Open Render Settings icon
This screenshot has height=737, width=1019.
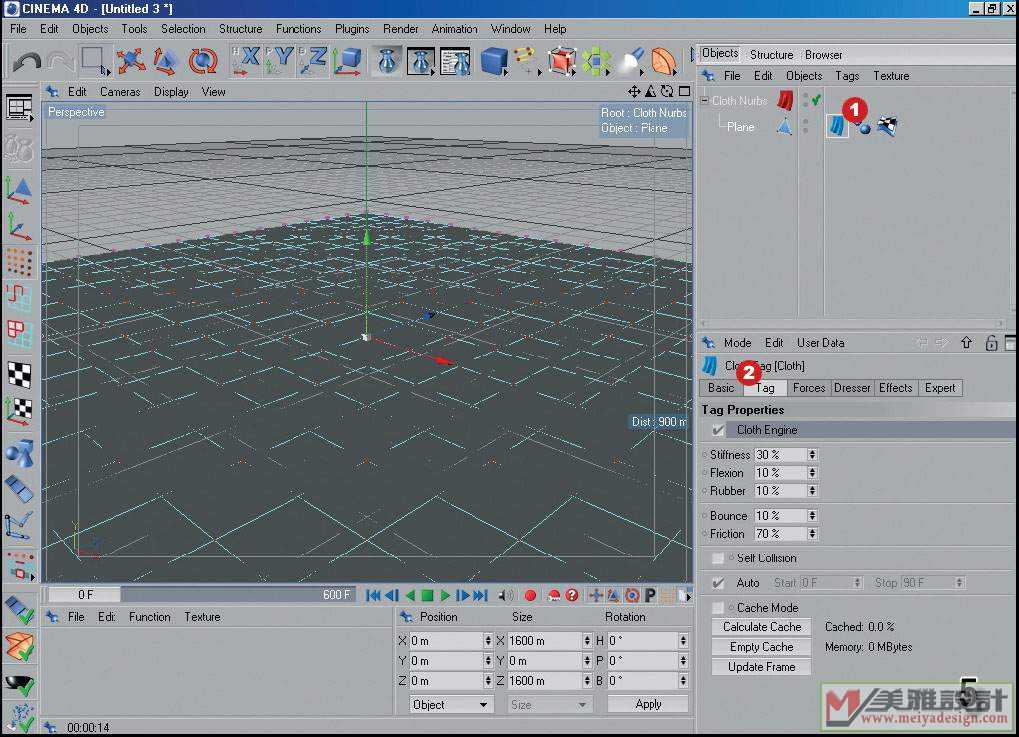(x=456, y=61)
